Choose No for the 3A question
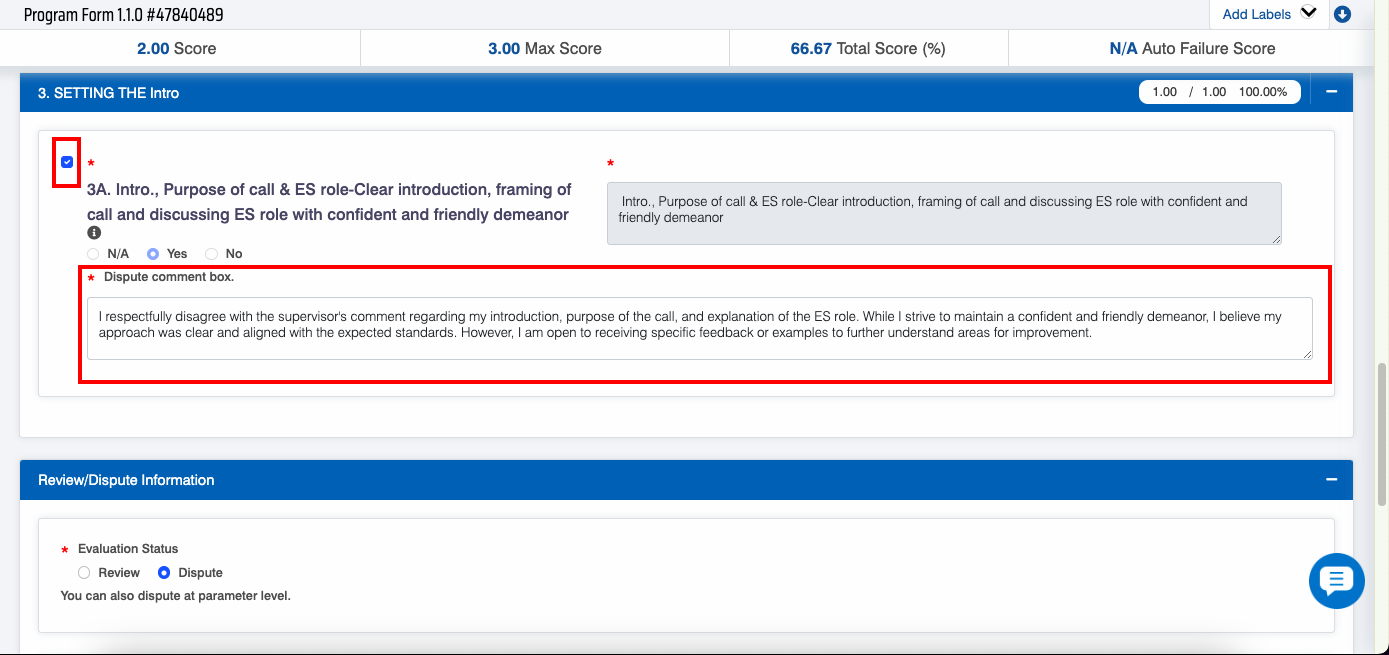The height and width of the screenshot is (655, 1389). click(211, 254)
